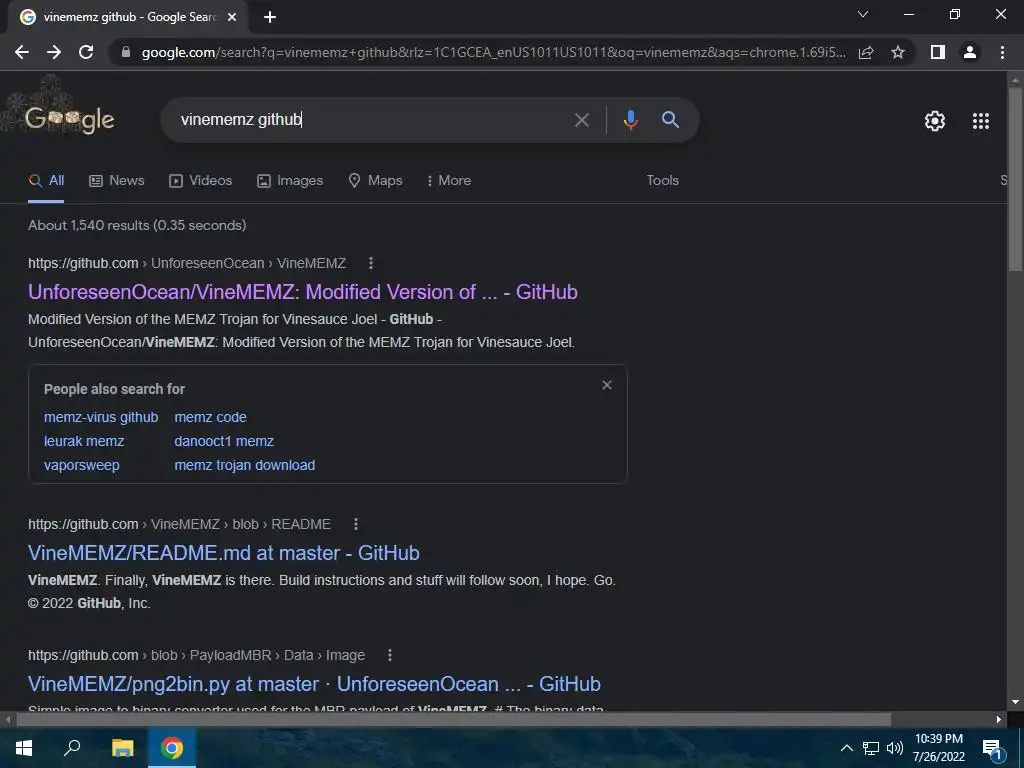Open volume control tray icon
Screen dimensions: 1024x768
[895, 748]
